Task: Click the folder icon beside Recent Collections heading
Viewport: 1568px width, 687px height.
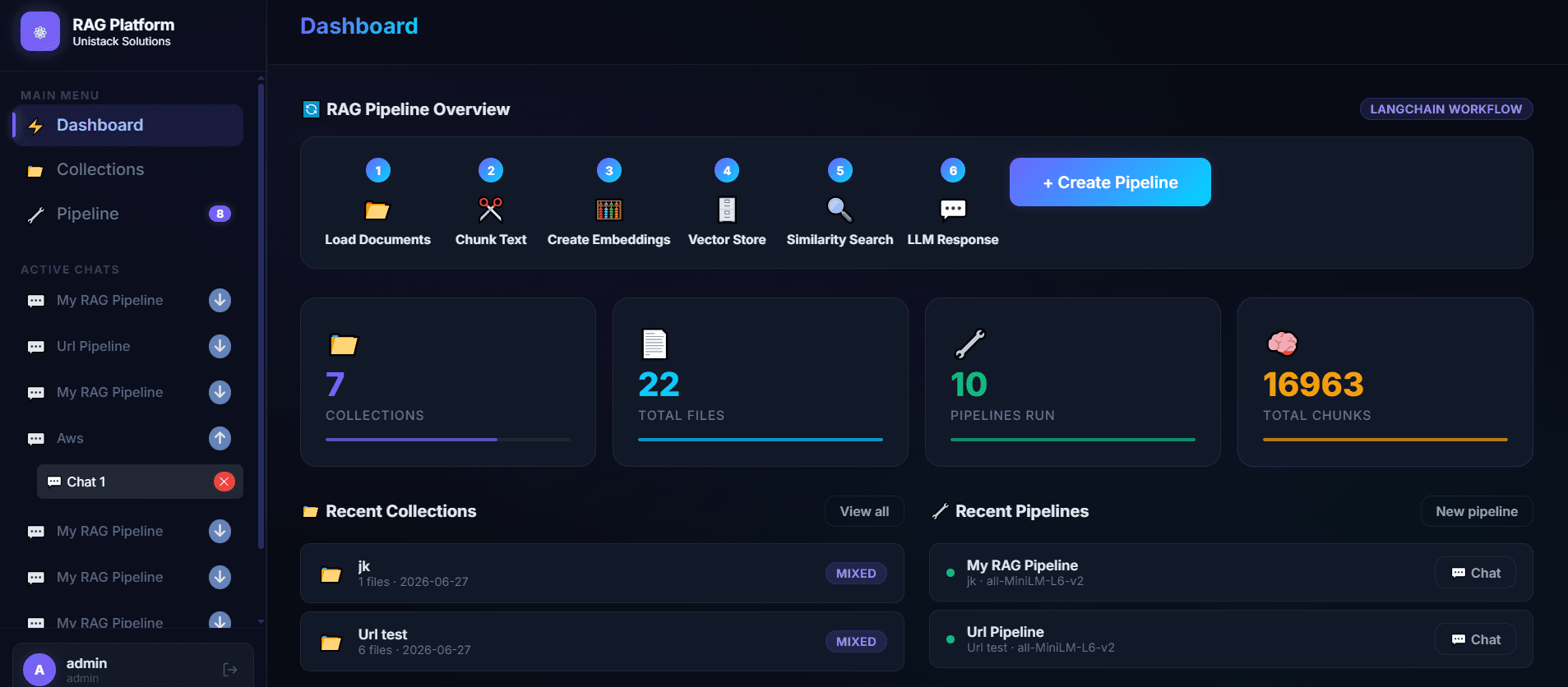Action: tap(310, 512)
